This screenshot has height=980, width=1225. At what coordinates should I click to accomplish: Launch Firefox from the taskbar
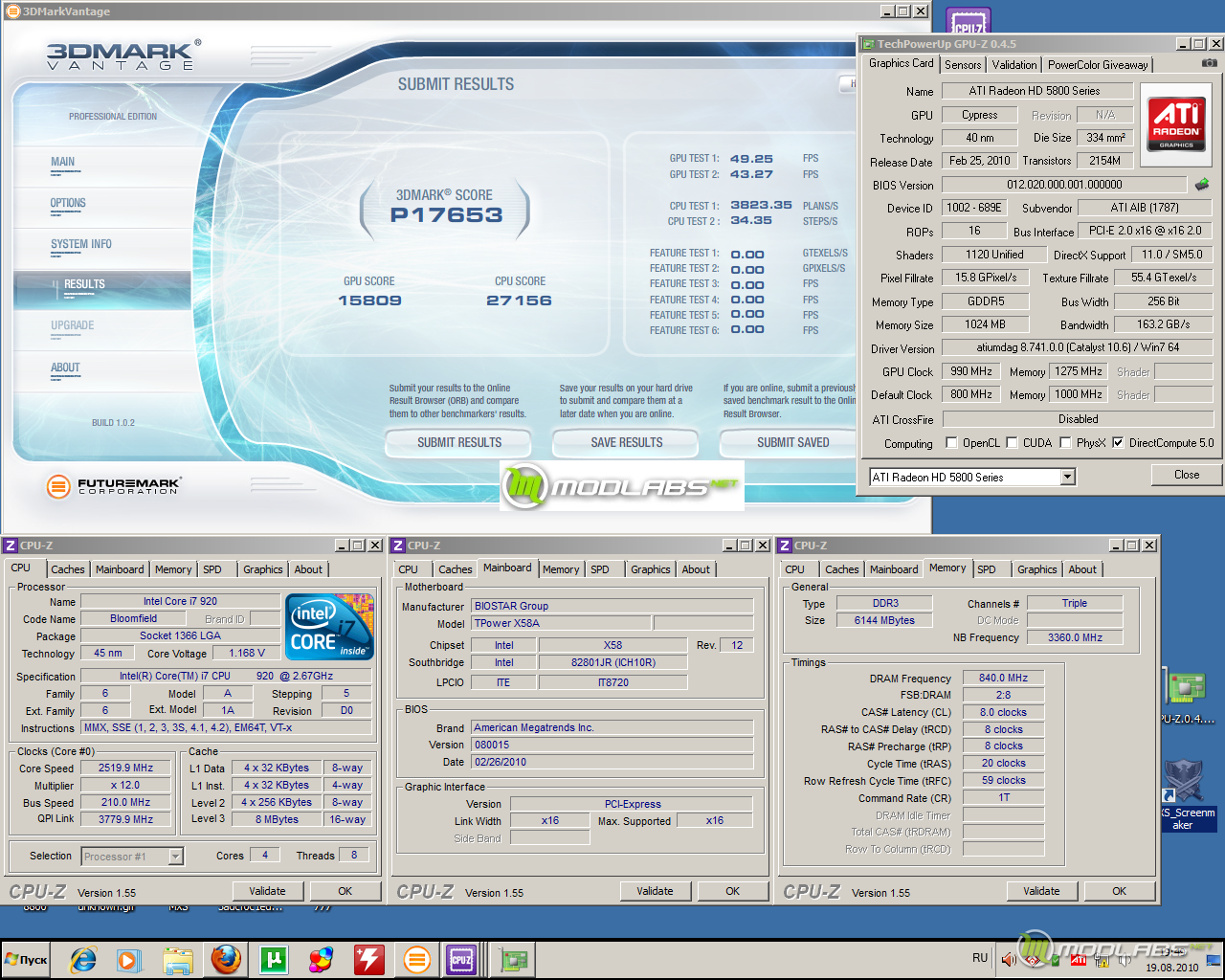coord(226,959)
